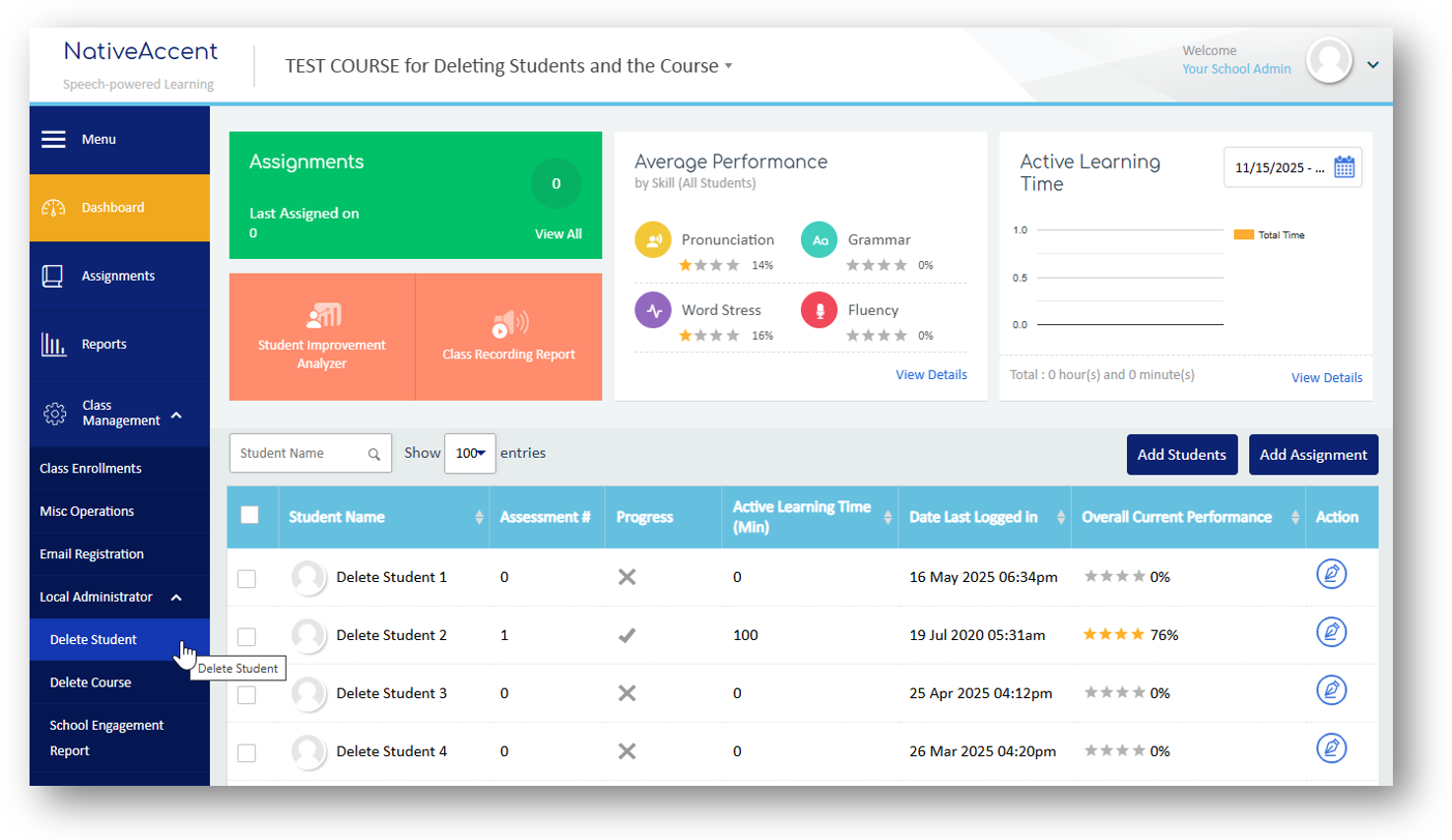Toggle the select-all checkbox in table header
Image resolution: width=1452 pixels, height=840 pixels.
tap(250, 515)
